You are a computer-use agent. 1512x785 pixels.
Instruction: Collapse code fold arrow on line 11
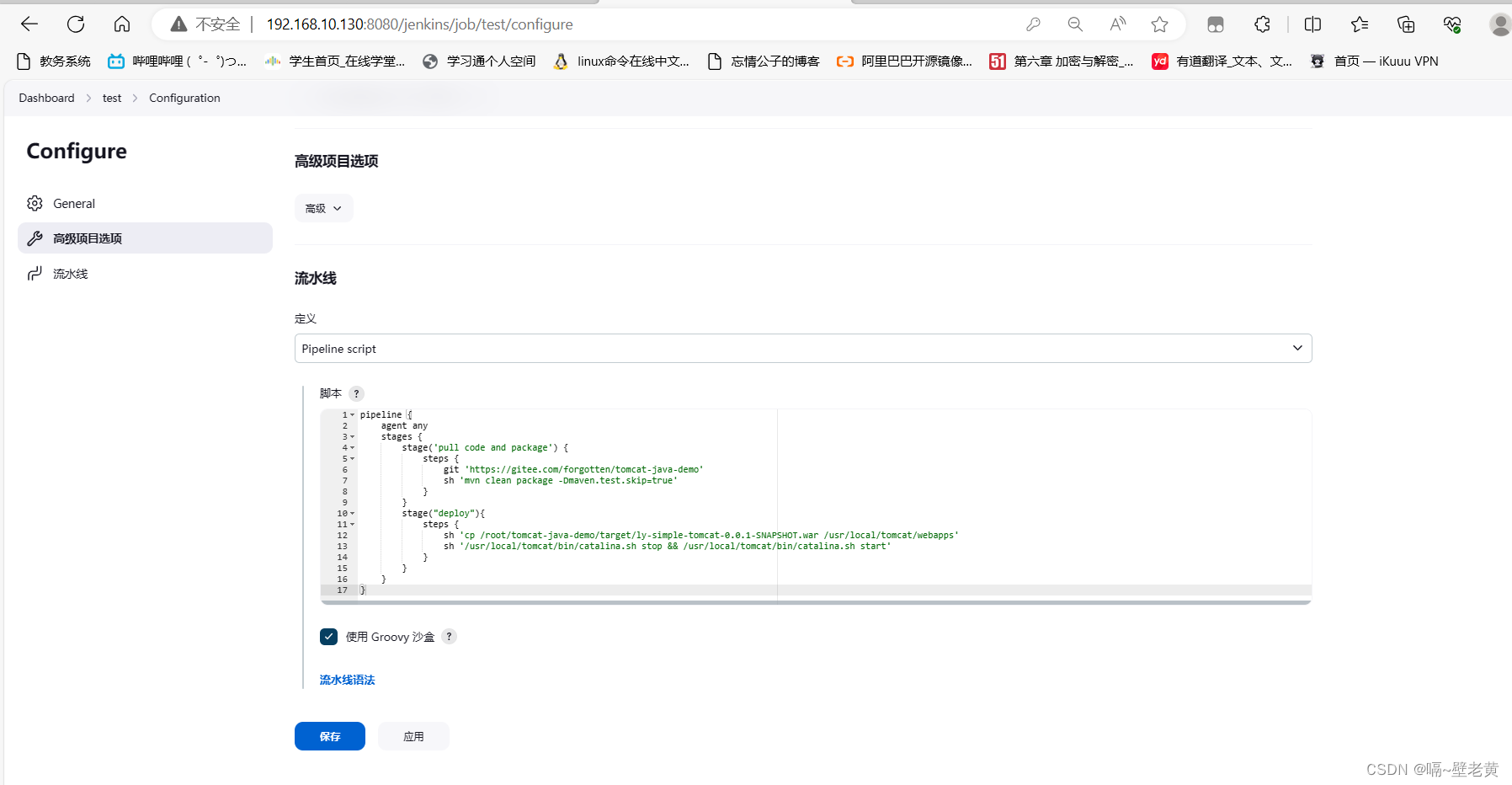coord(353,525)
